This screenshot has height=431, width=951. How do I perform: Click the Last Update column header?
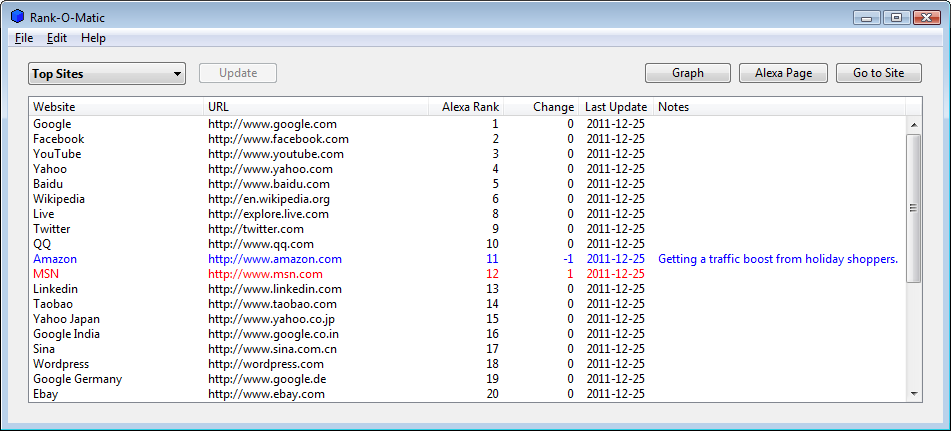[x=616, y=107]
